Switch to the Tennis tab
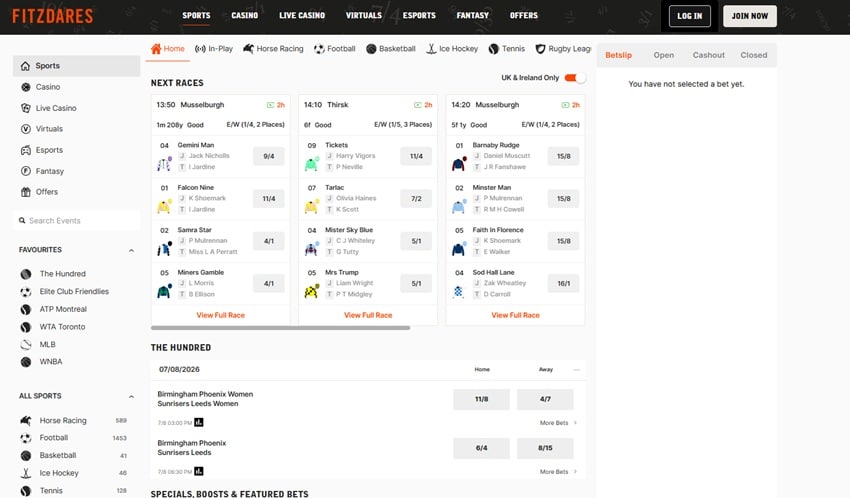850x498 pixels. [x=507, y=49]
